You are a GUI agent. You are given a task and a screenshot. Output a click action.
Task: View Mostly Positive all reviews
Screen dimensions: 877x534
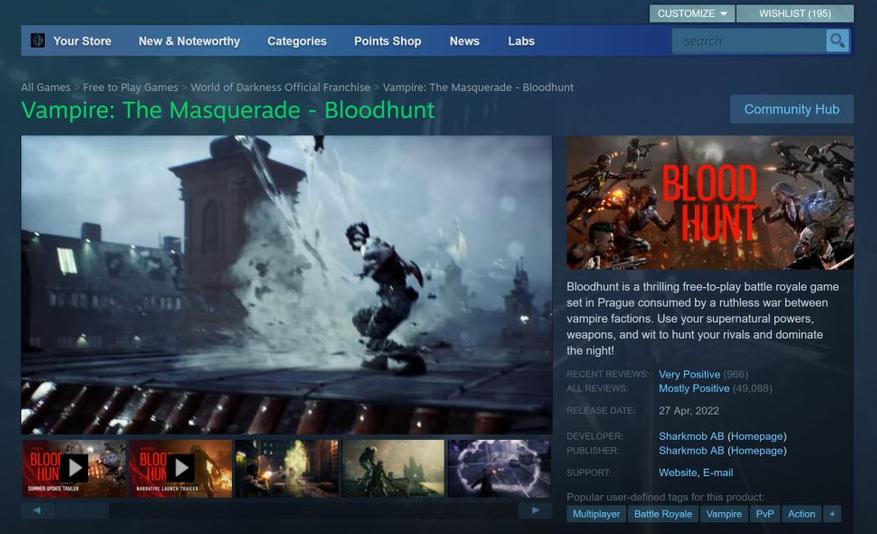point(694,388)
